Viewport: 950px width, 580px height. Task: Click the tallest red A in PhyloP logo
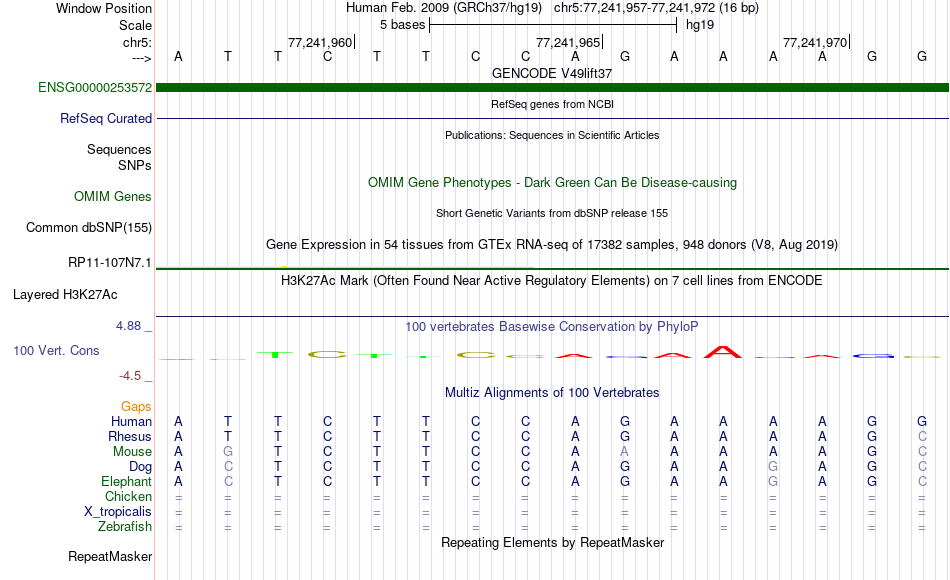(x=723, y=352)
